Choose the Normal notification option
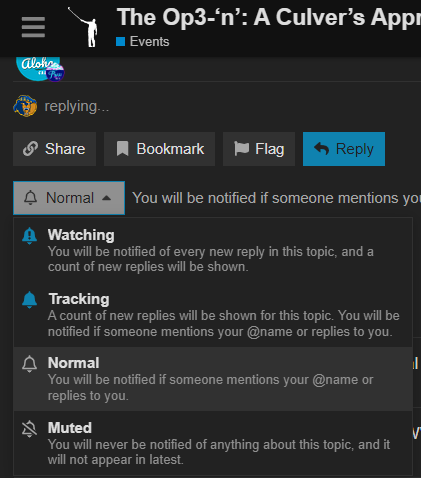The image size is (421, 478). coord(213,379)
